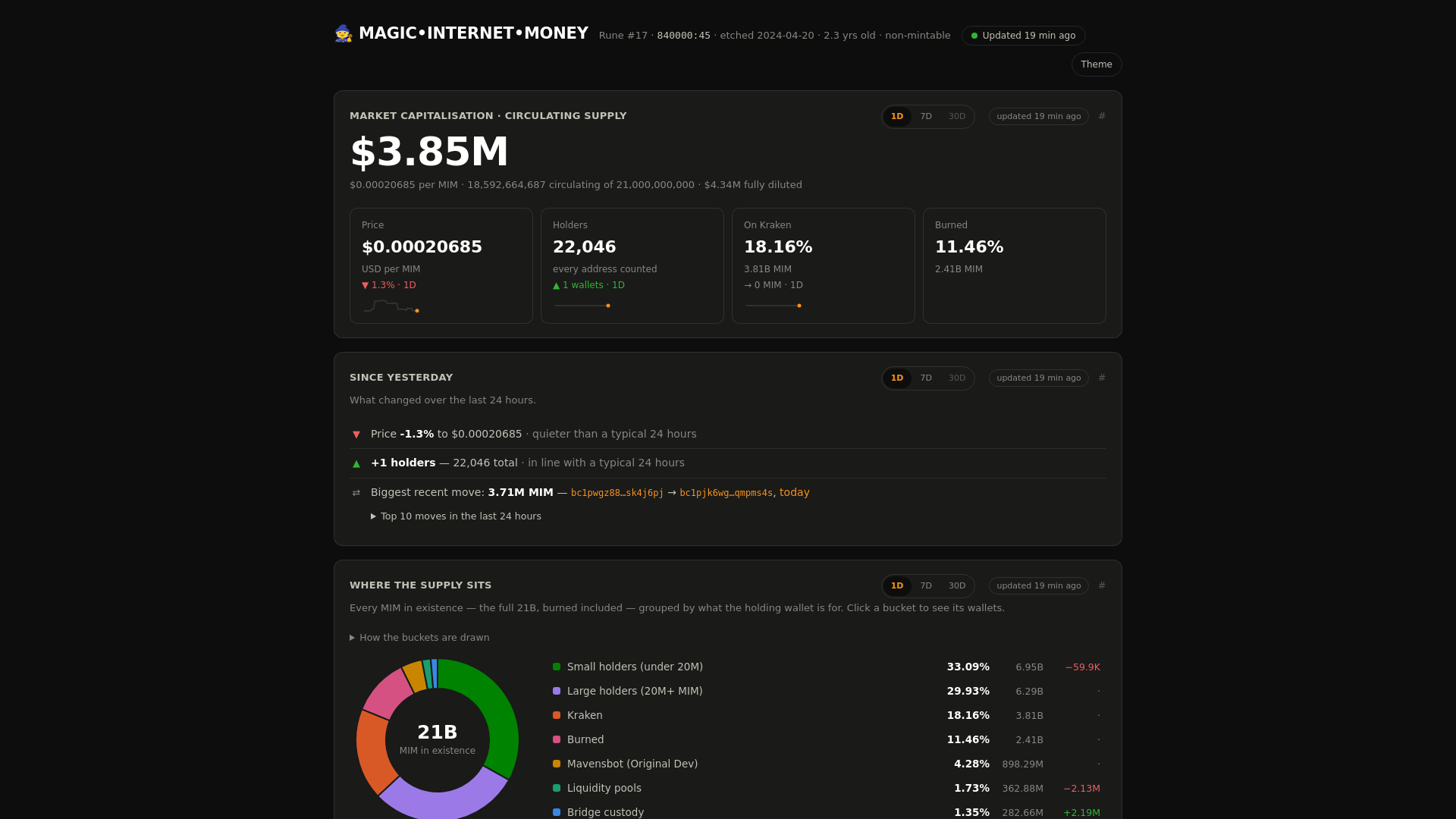Click the −59.9K change for Small holders

(1082, 667)
